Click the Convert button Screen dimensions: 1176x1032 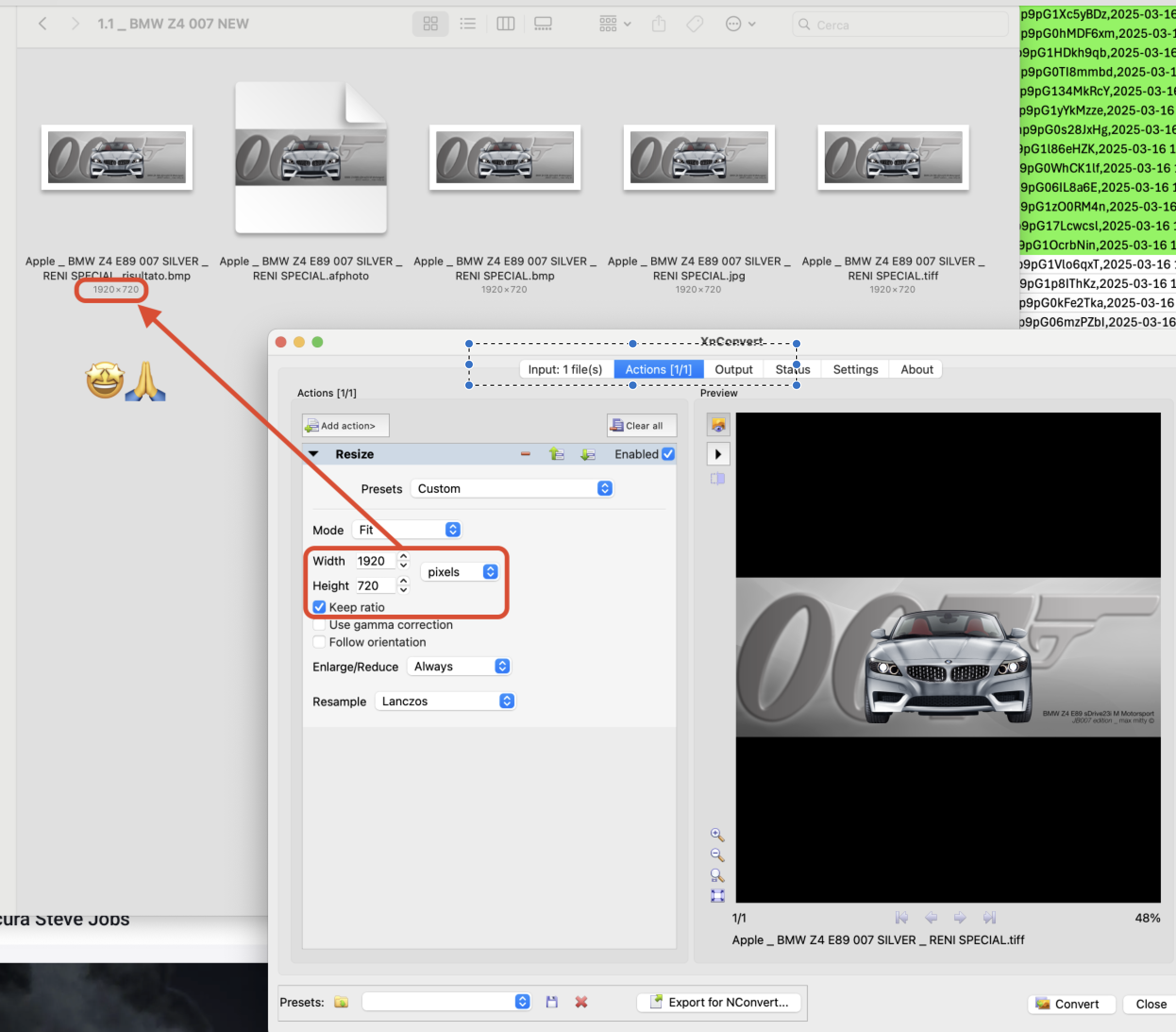1071,1004
